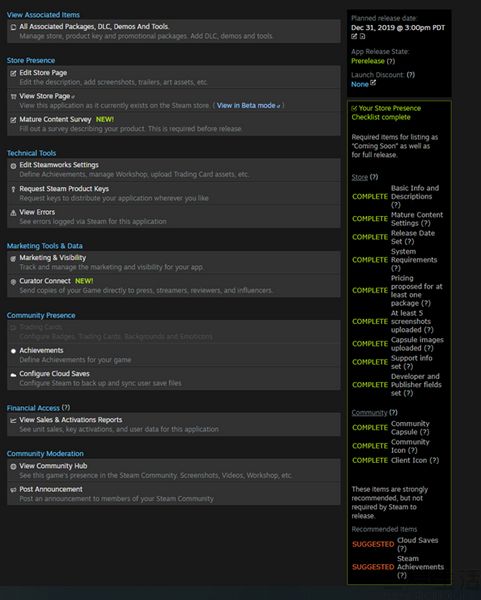Click the icon beside Marketing & Visibility
The image size is (481, 600).
point(13,258)
